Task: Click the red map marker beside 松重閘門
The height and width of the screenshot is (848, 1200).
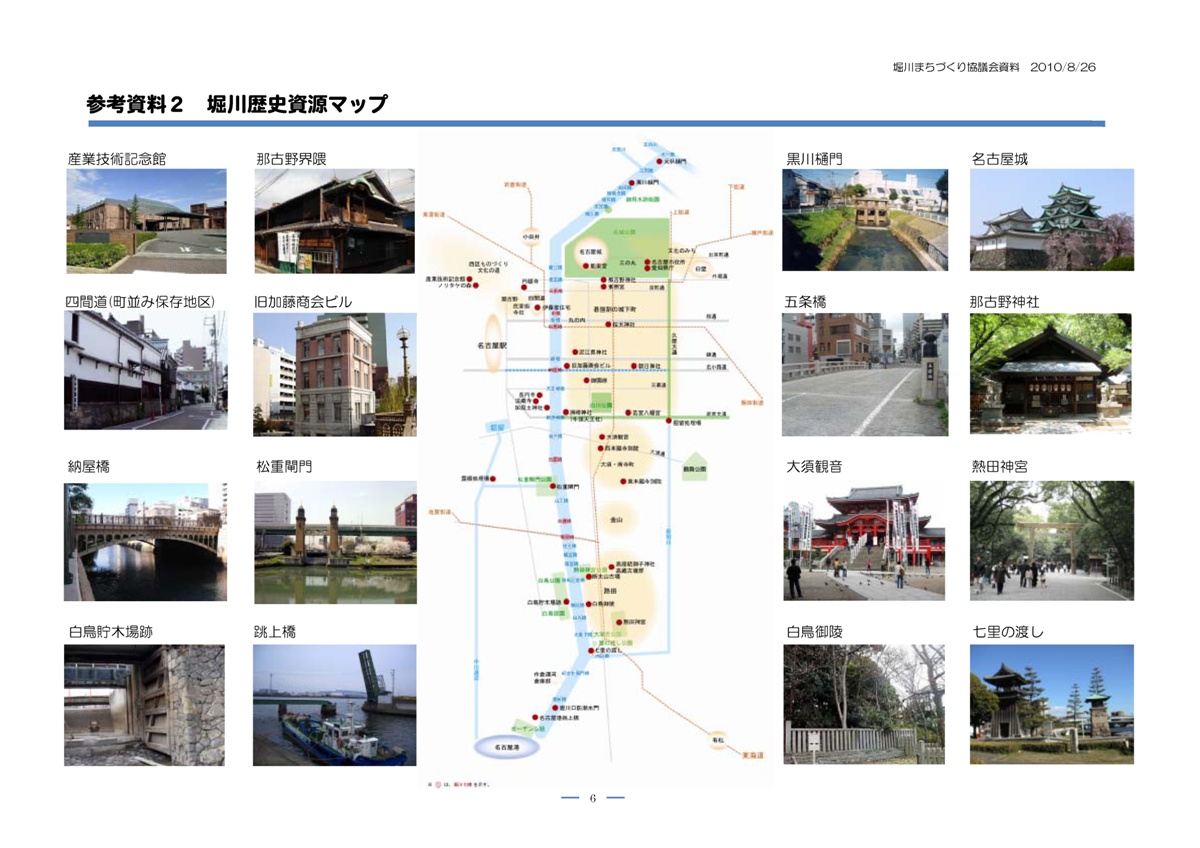Action: [x=553, y=486]
